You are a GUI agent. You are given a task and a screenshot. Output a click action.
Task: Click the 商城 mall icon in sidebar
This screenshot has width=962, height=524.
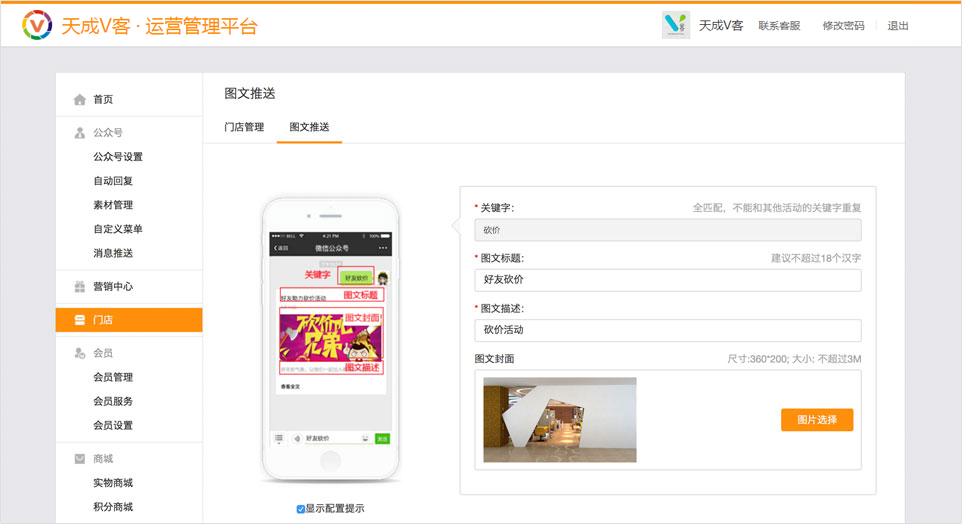click(80, 459)
